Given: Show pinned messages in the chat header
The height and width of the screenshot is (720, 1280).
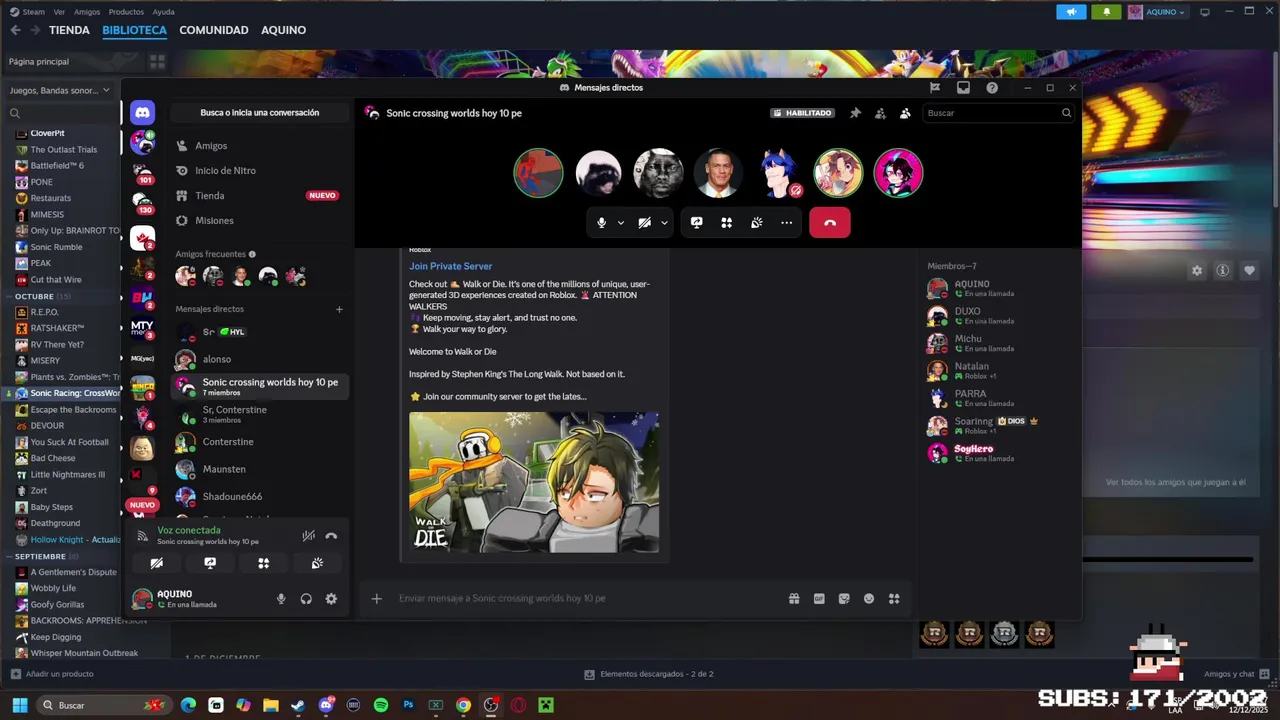Looking at the screenshot, I should click(x=855, y=113).
